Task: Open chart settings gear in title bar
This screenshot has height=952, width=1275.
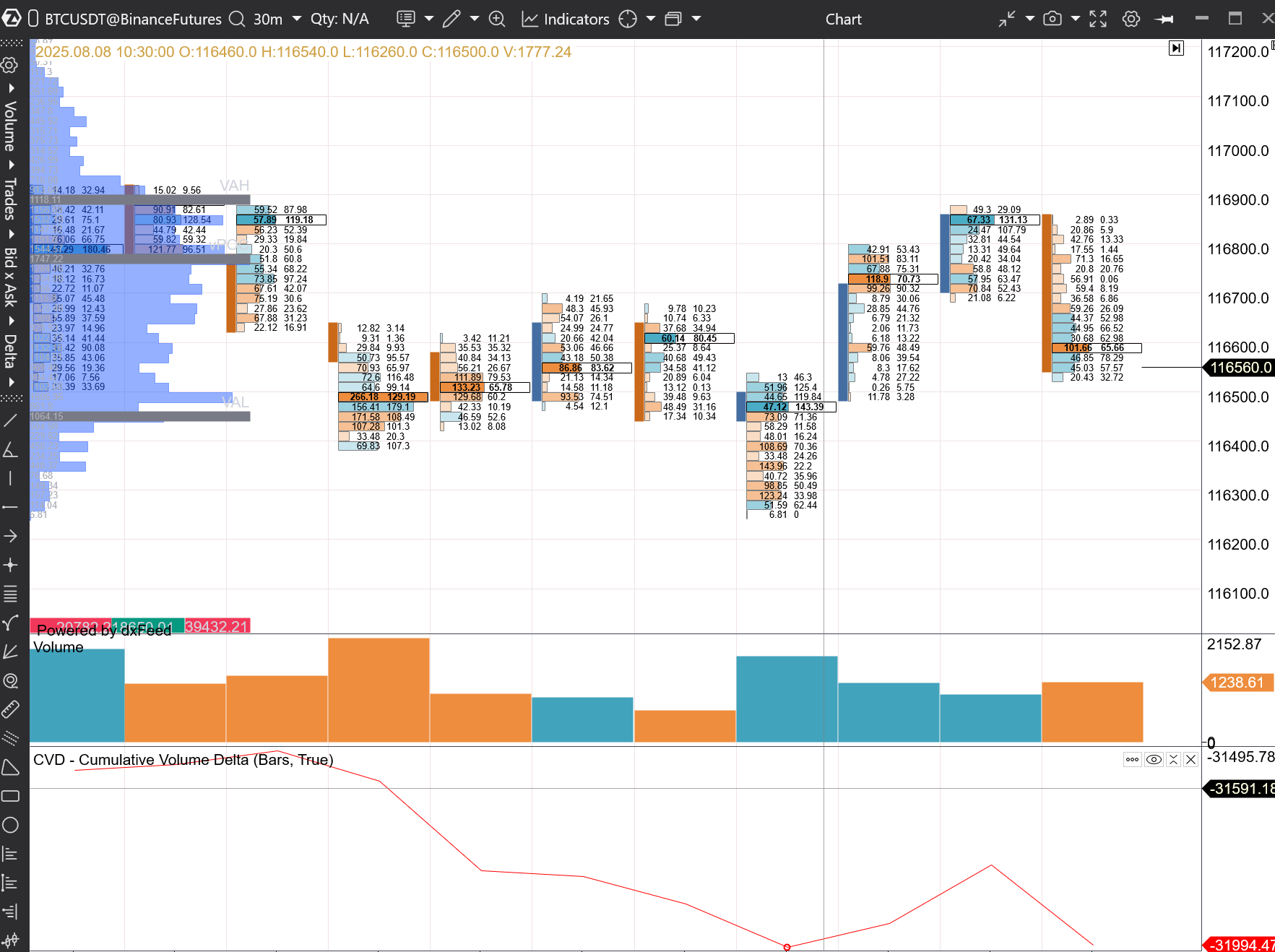Action: pos(1131,20)
